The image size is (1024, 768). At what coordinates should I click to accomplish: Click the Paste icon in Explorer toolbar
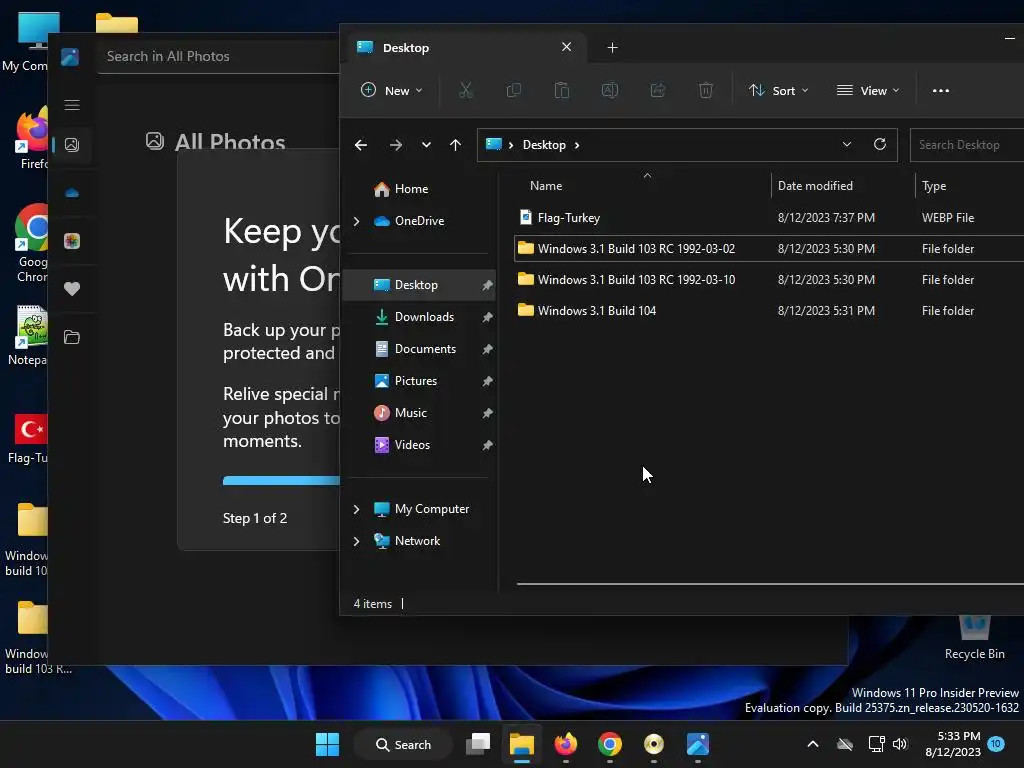562,90
